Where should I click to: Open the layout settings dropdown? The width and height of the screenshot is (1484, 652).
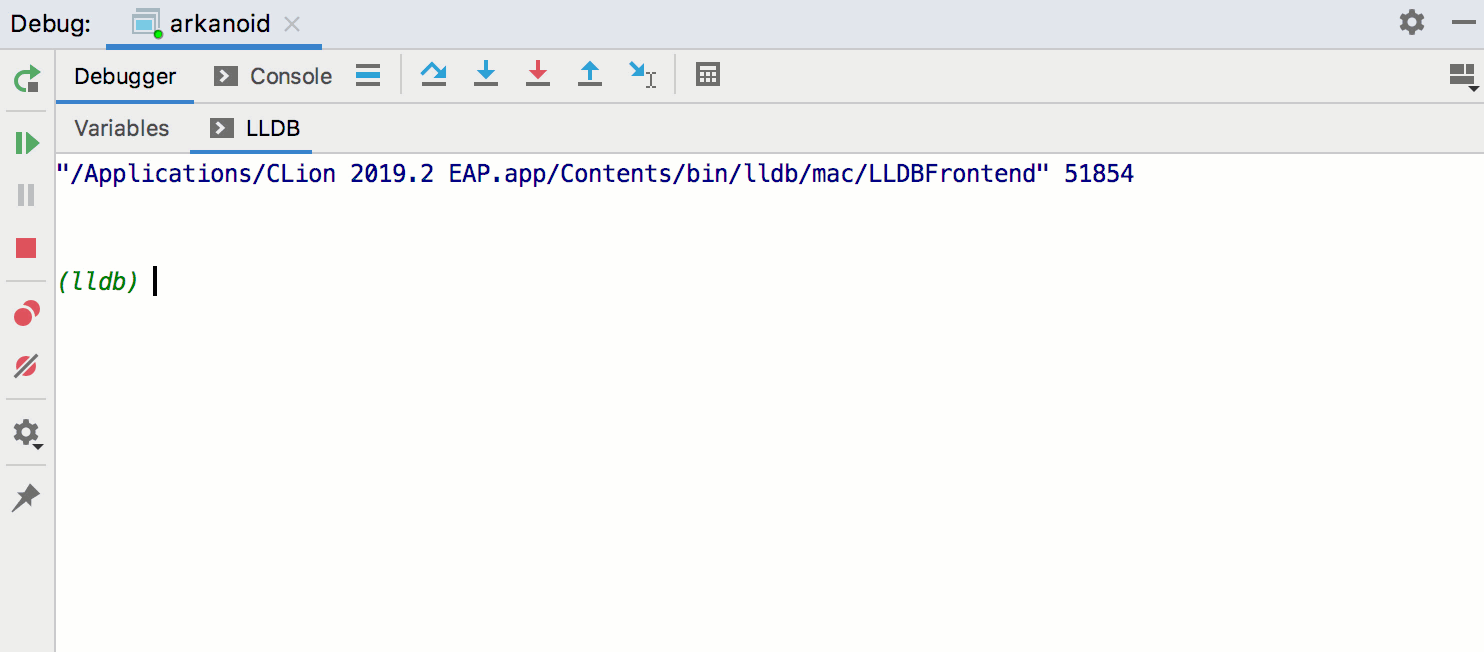(1461, 75)
